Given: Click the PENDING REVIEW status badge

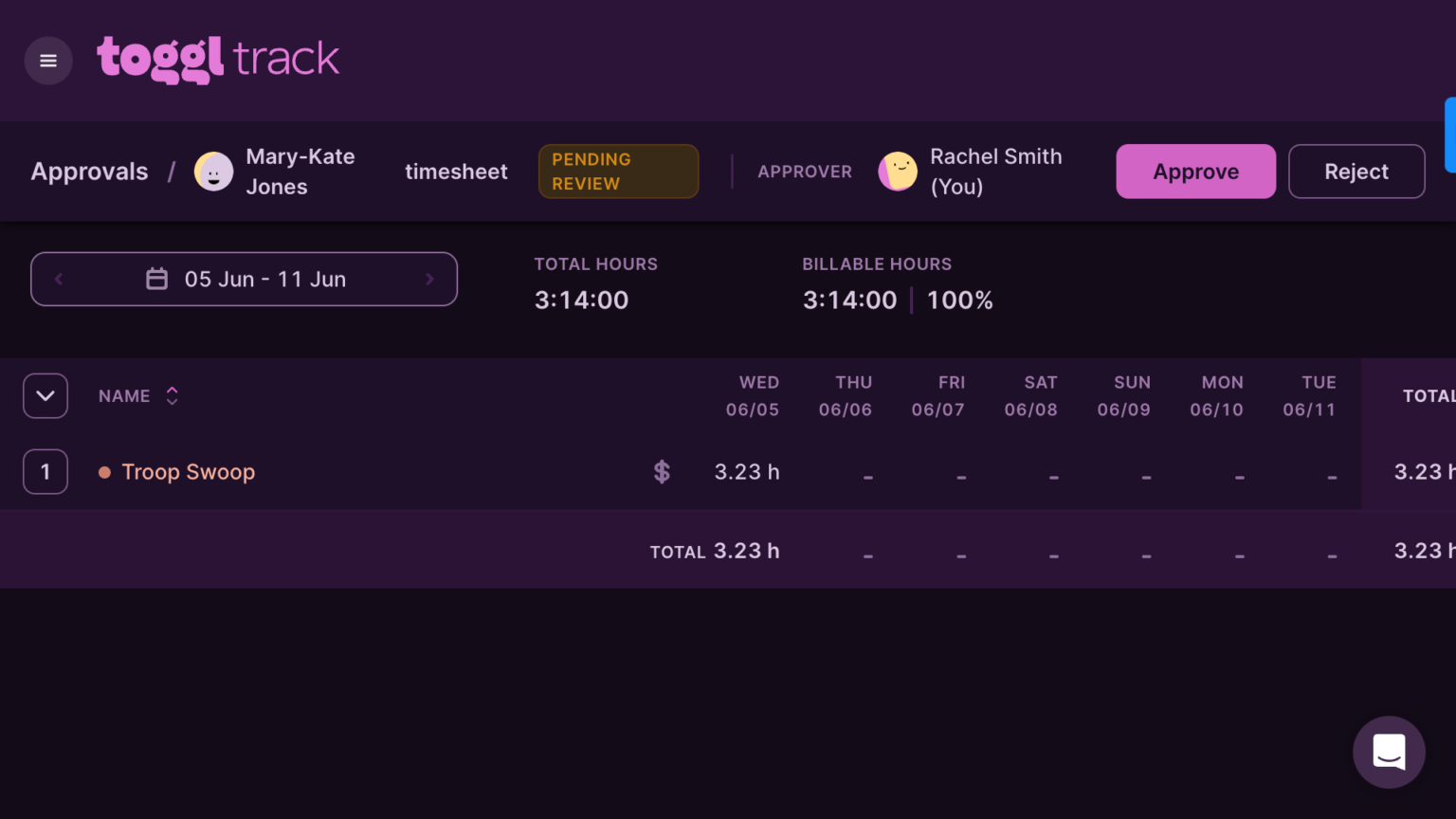Looking at the screenshot, I should pos(618,172).
